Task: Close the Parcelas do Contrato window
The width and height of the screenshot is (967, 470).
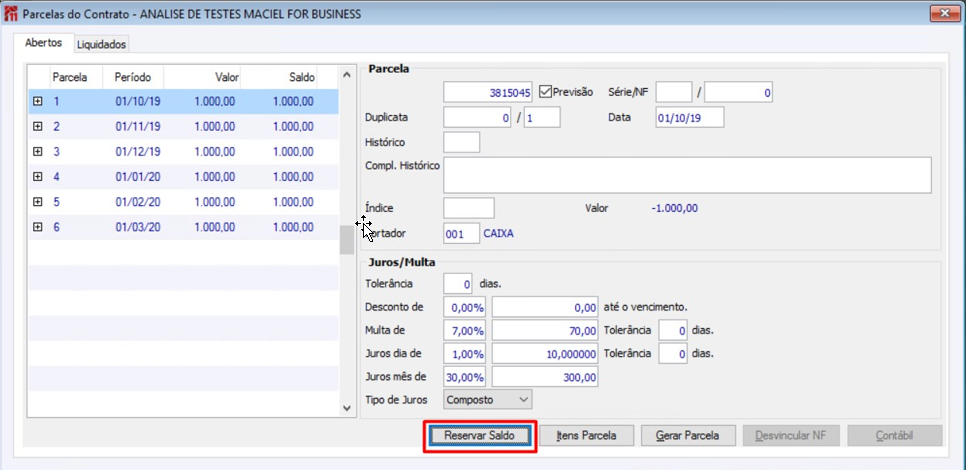Action: [x=944, y=12]
